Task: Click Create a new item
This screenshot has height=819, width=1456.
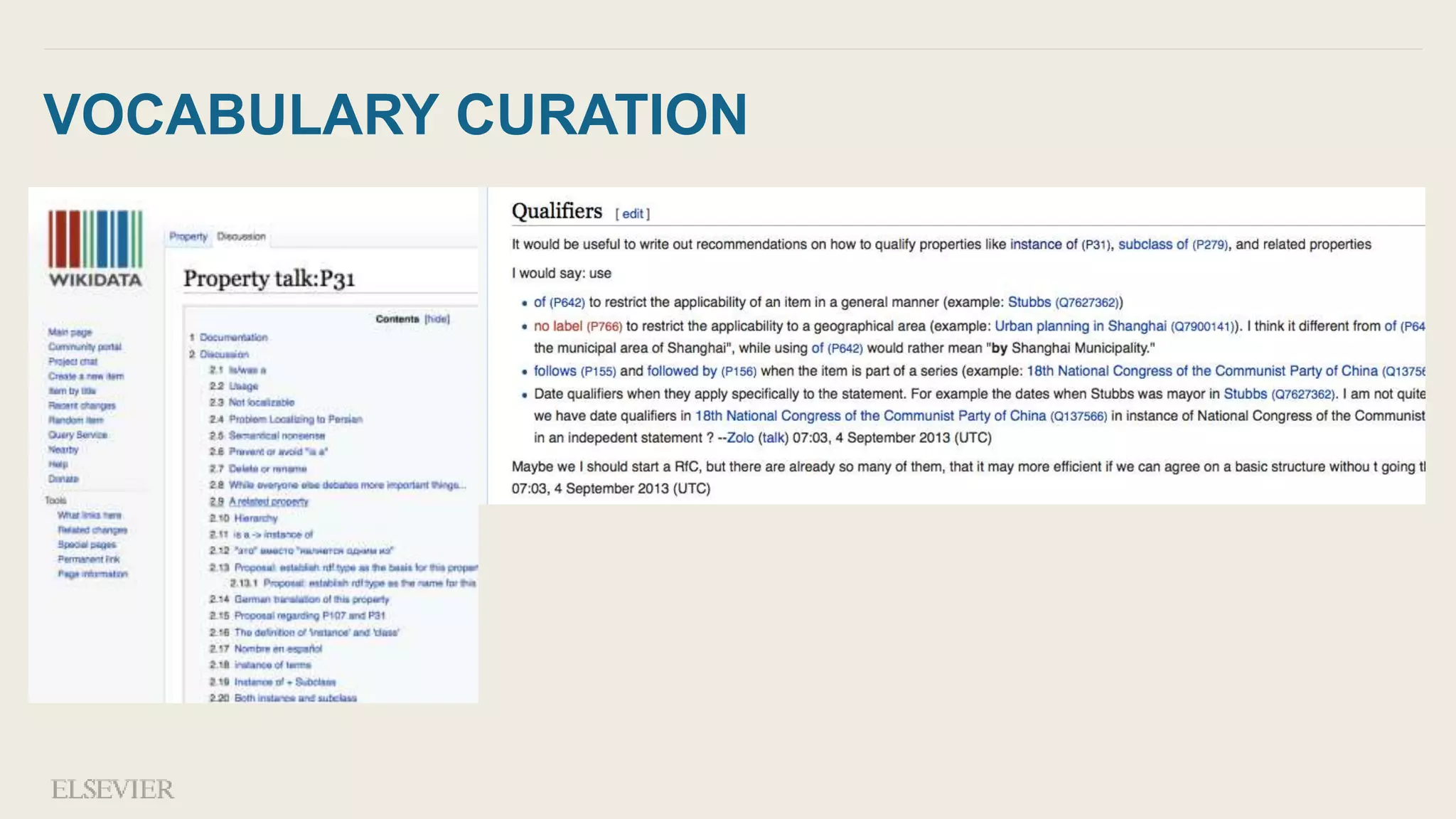Action: click(86, 376)
